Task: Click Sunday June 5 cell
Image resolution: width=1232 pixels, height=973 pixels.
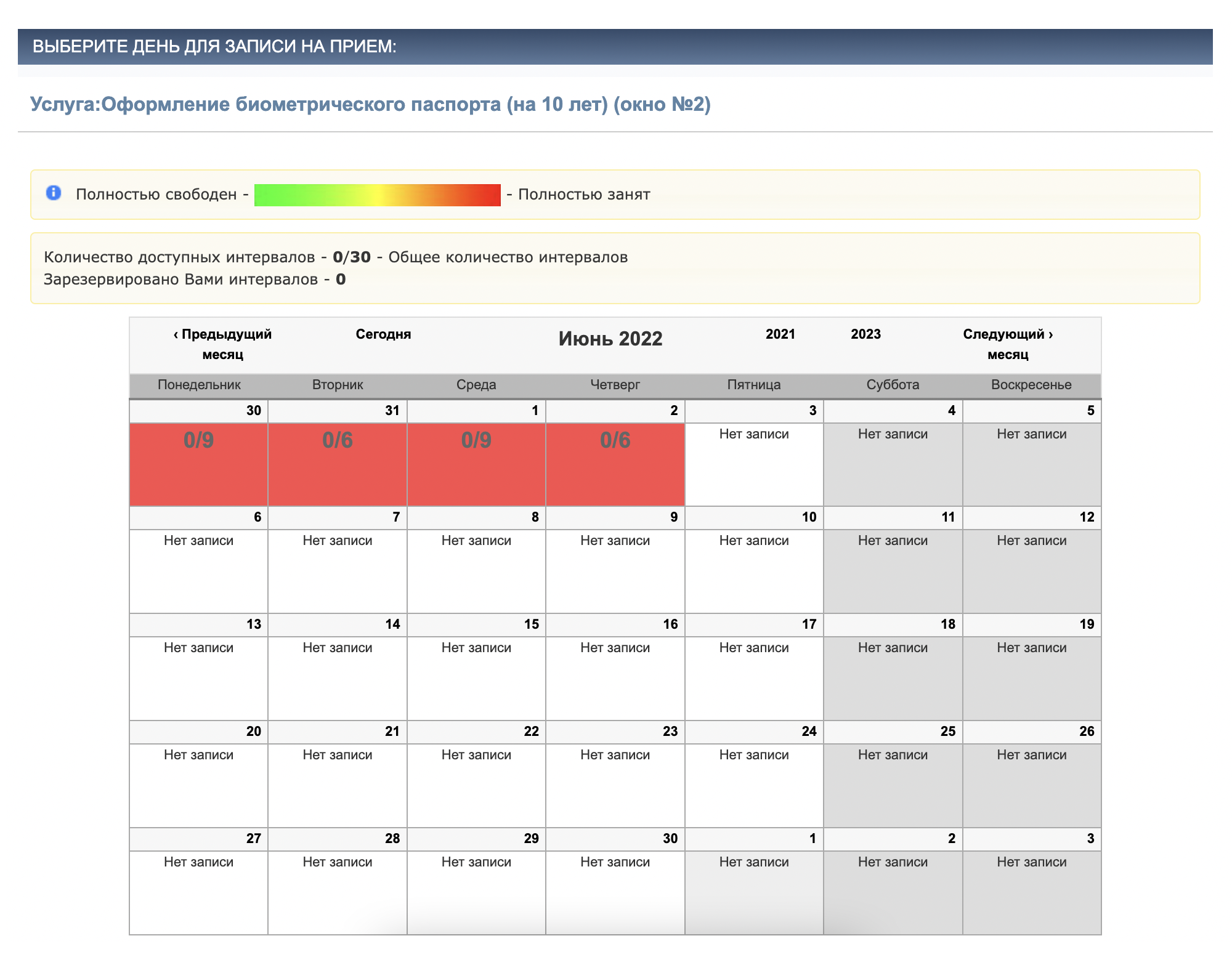Action: [1032, 464]
